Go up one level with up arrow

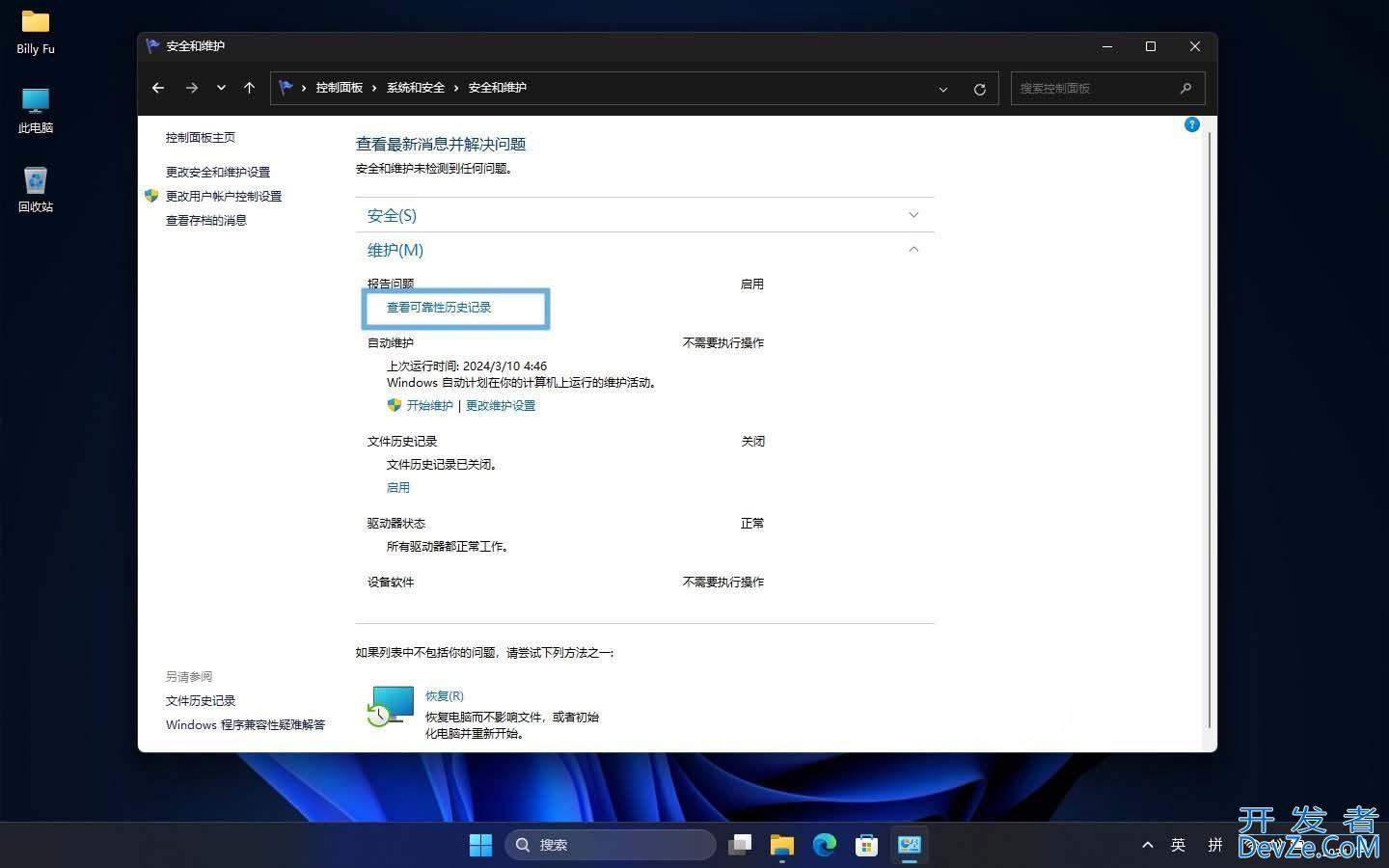coord(249,88)
